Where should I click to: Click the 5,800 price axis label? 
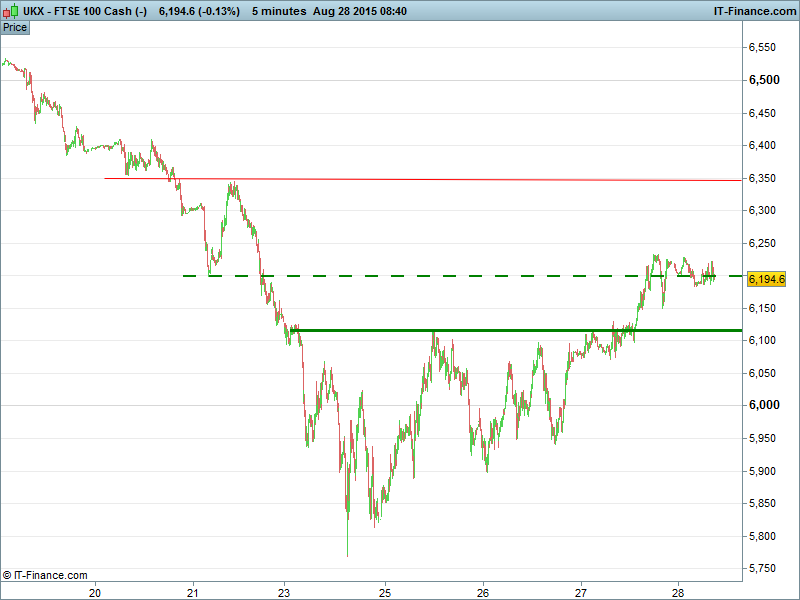pyautogui.click(x=765, y=536)
